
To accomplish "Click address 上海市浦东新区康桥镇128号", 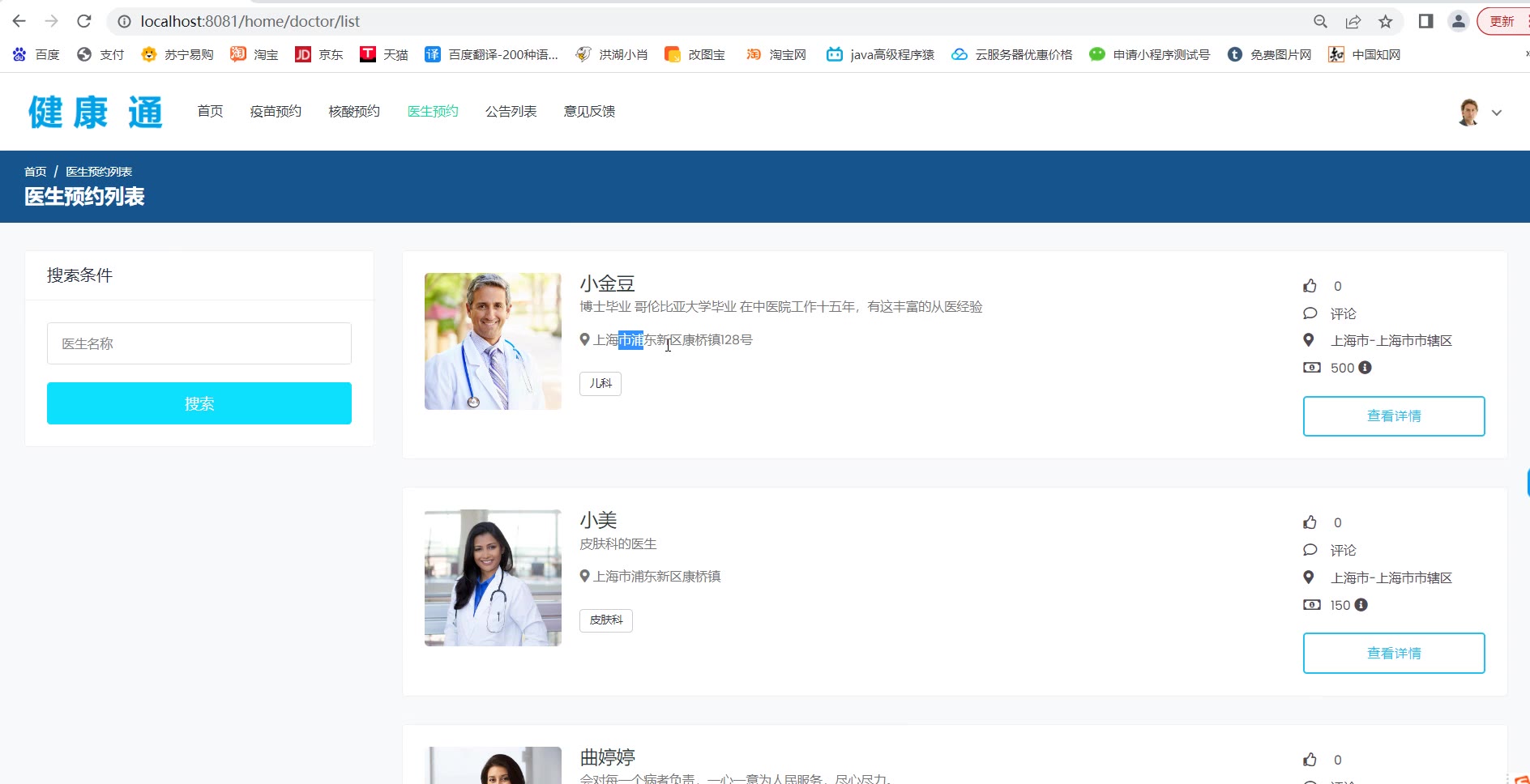I will (x=673, y=340).
